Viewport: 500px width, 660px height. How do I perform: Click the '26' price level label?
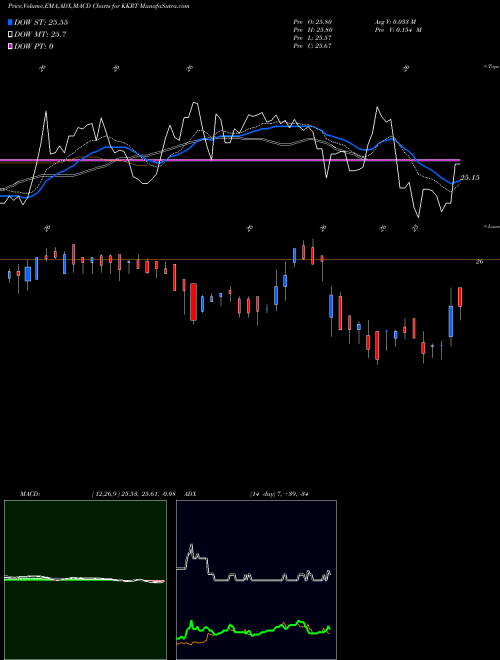click(479, 262)
